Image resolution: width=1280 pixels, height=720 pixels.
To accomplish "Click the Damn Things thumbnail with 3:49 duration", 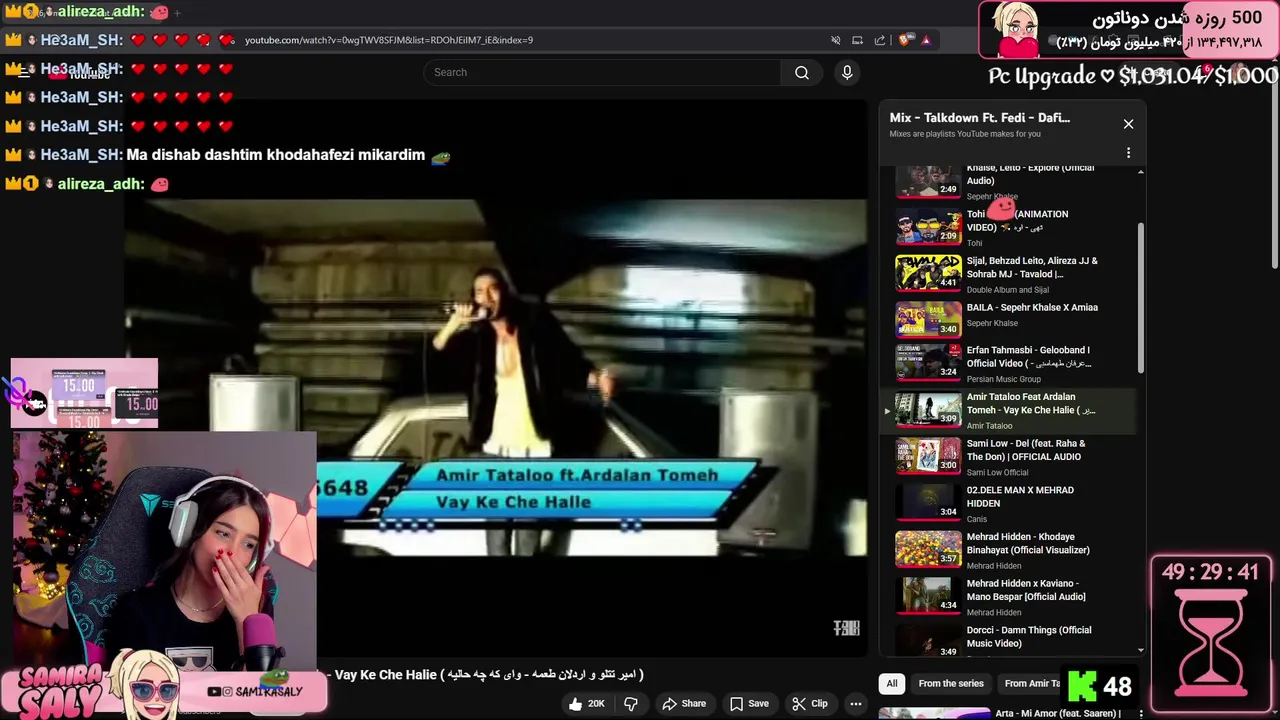I will pos(928,641).
